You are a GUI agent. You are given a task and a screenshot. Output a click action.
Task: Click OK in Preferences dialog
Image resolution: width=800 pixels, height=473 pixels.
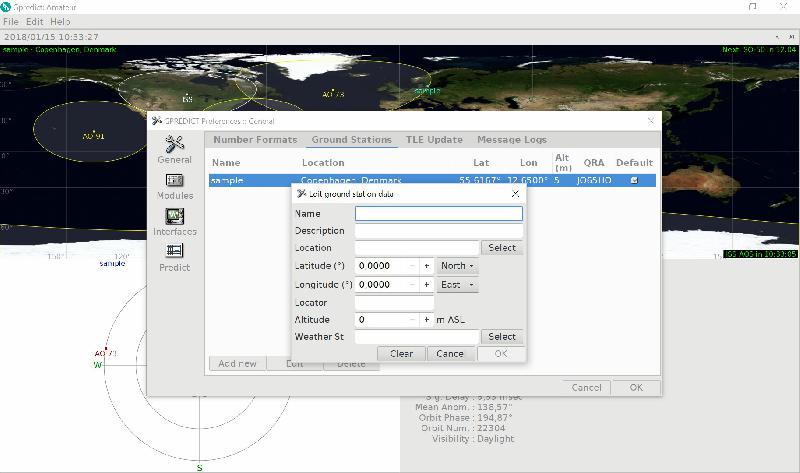[636, 388]
